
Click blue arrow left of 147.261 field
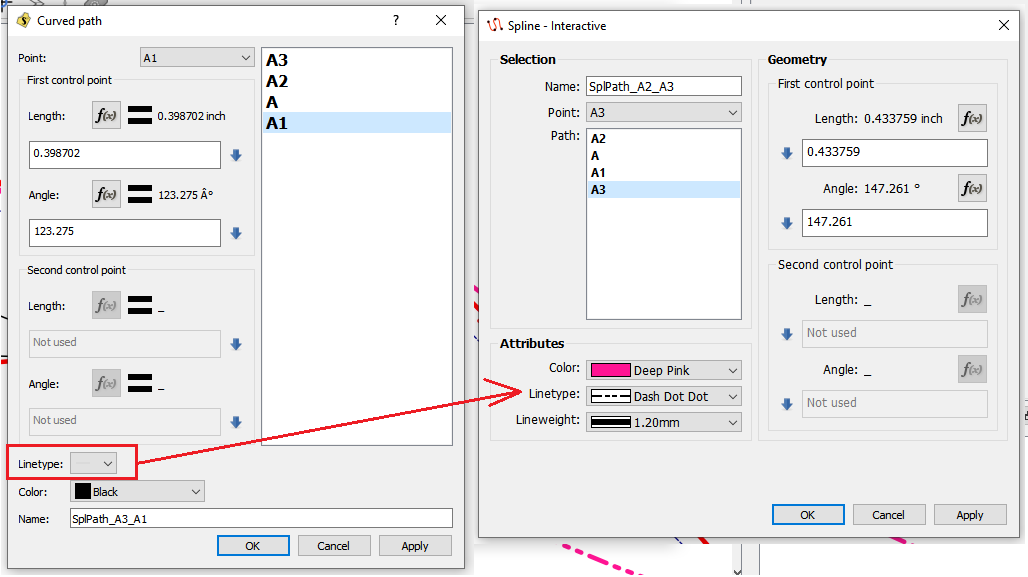pyautogui.click(x=787, y=223)
